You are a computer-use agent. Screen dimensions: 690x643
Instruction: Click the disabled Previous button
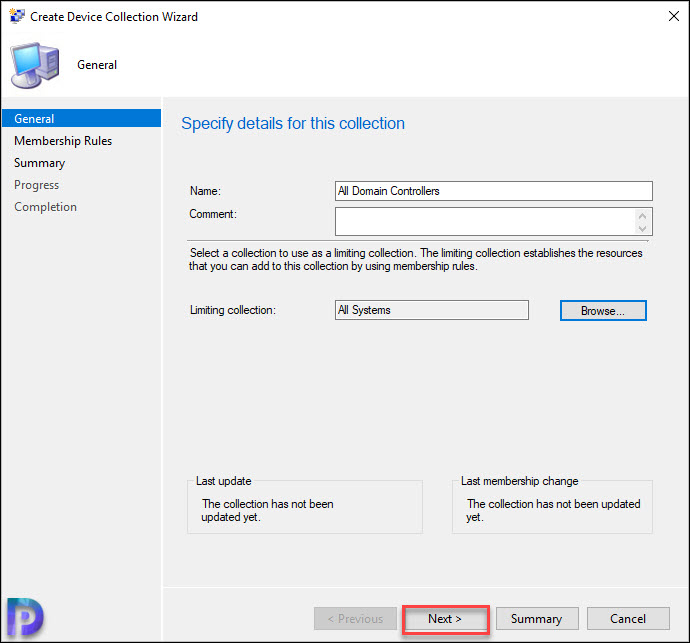tap(355, 619)
